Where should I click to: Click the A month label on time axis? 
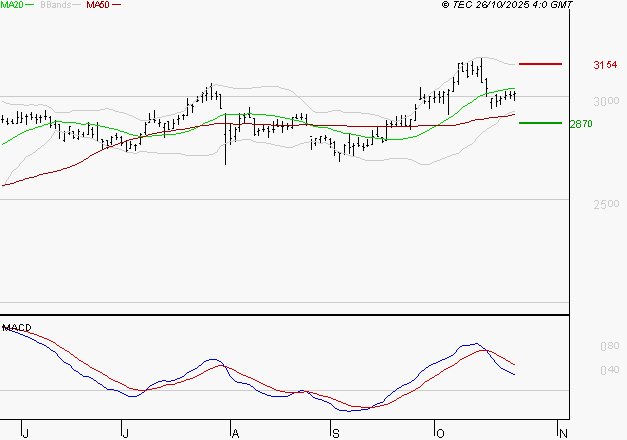[235, 433]
